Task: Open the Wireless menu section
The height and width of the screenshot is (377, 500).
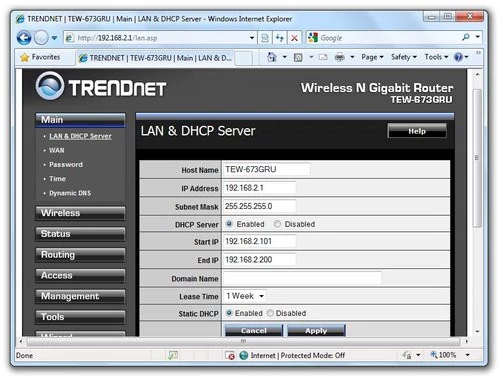Action: [x=80, y=213]
